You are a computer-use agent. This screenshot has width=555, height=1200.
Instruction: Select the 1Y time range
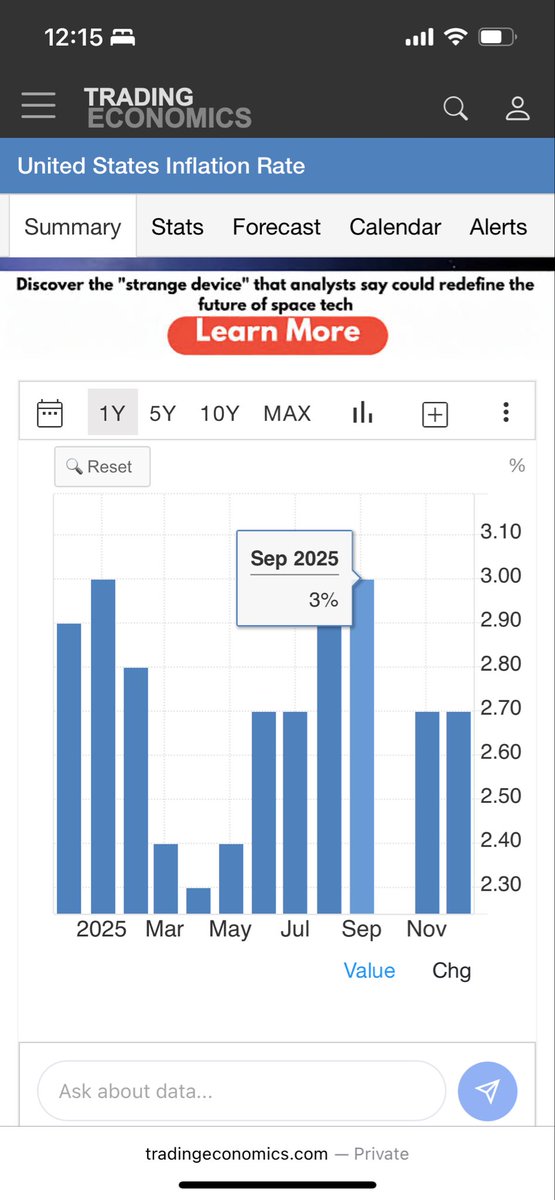[112, 413]
